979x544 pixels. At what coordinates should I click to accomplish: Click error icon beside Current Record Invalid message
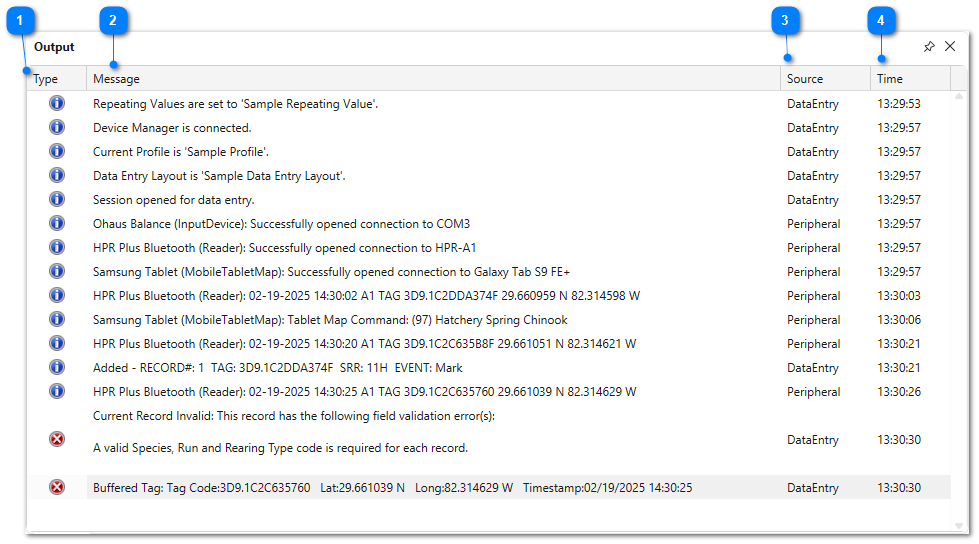(57, 439)
